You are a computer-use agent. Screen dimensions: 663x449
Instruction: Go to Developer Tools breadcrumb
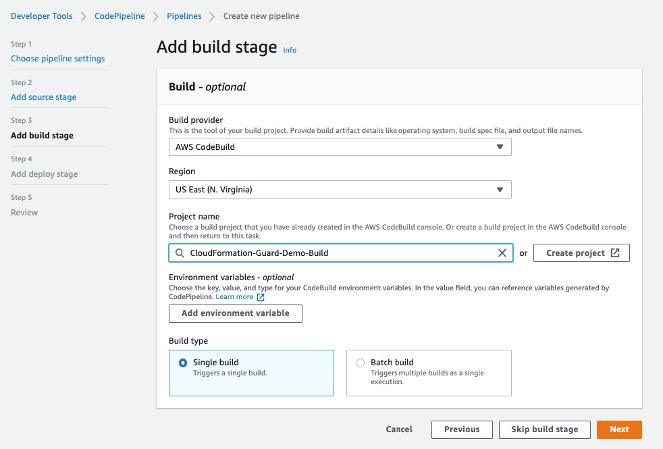[x=41, y=16]
